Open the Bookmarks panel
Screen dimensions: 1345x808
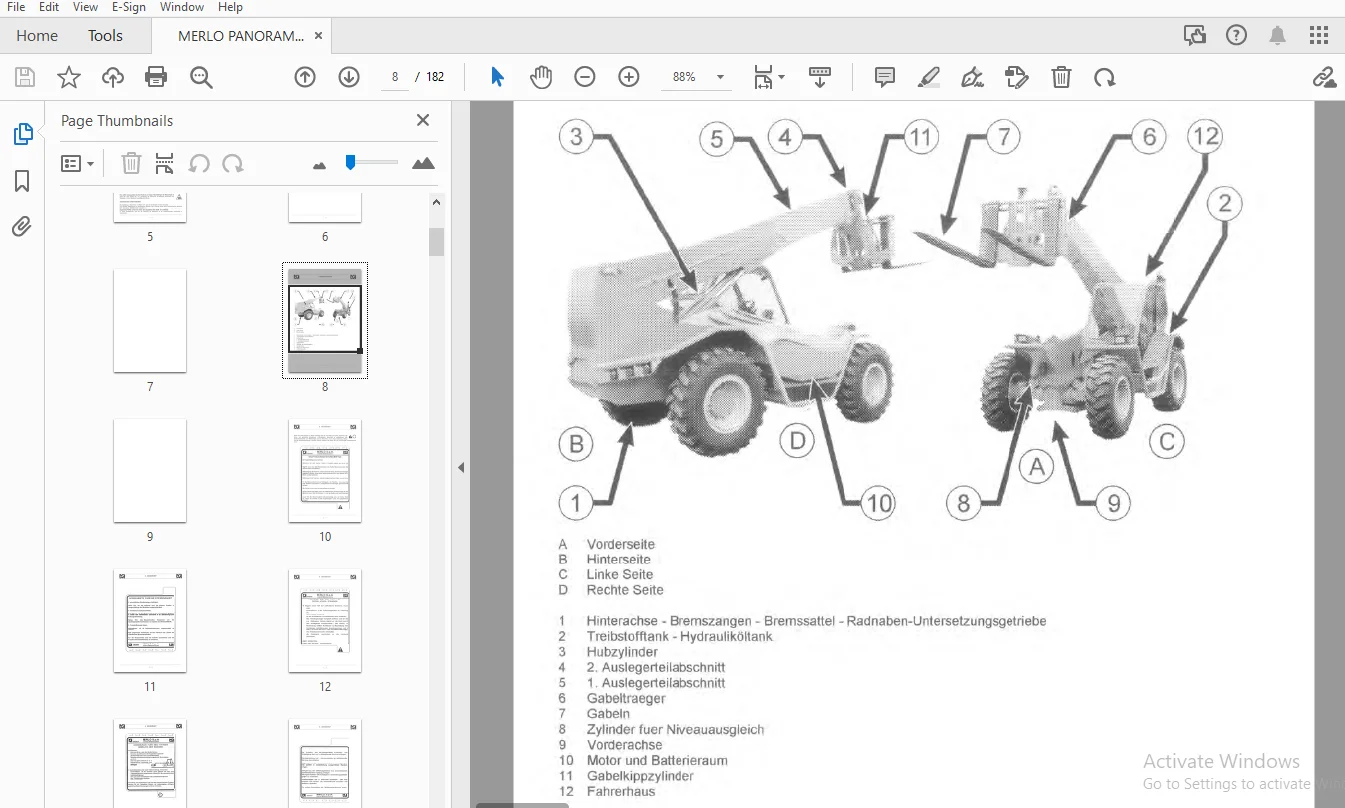click(x=22, y=181)
